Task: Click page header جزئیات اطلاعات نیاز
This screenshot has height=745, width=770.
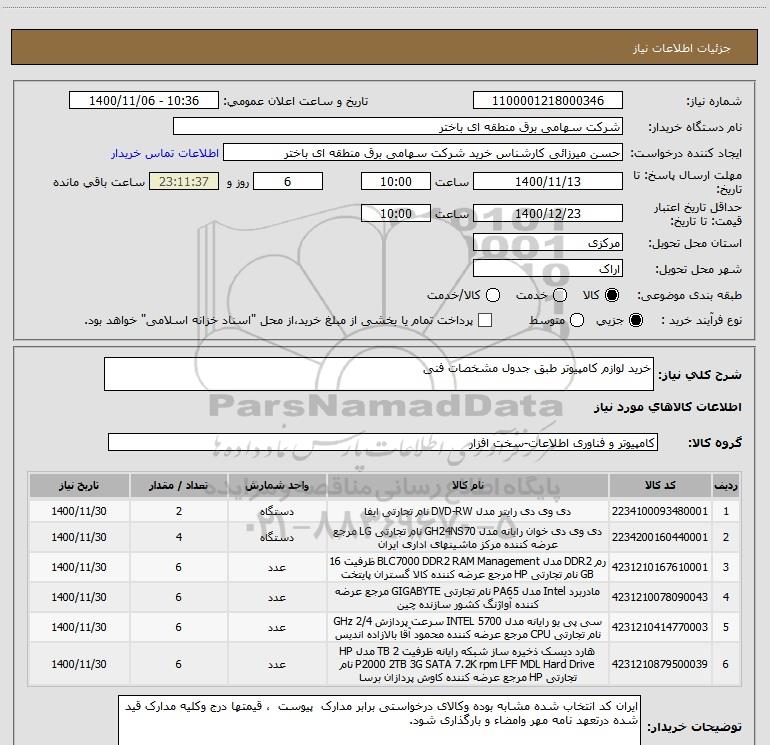Action: coord(681,48)
